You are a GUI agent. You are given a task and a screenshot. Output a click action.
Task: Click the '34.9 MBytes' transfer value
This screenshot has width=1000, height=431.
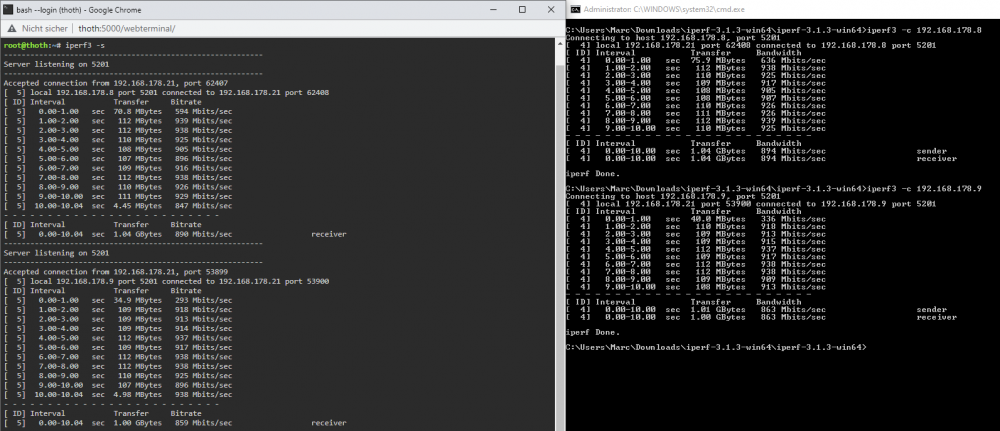[138, 300]
